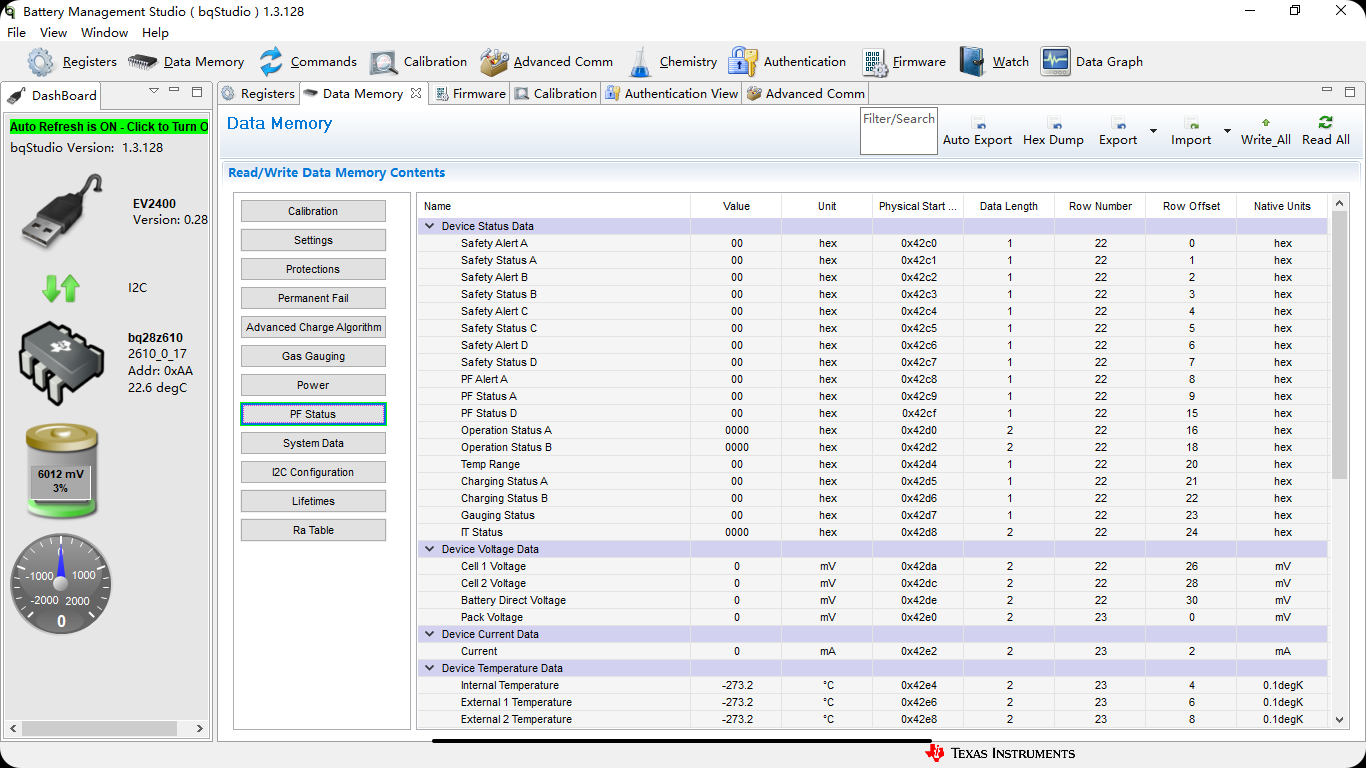Open the Import dropdown arrow
The width and height of the screenshot is (1366, 768).
(1226, 131)
